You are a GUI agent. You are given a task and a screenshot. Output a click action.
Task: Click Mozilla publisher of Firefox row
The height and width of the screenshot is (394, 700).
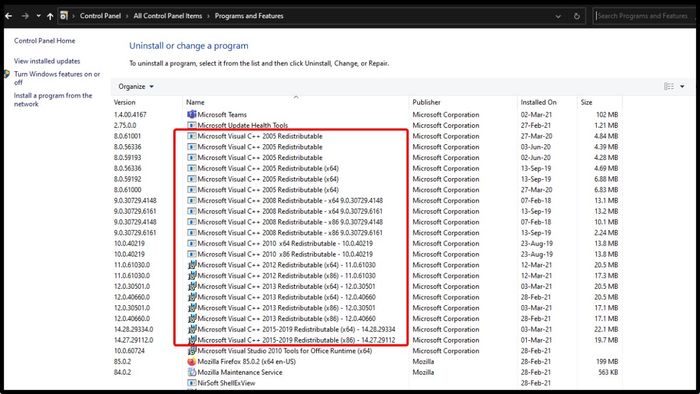click(423, 361)
